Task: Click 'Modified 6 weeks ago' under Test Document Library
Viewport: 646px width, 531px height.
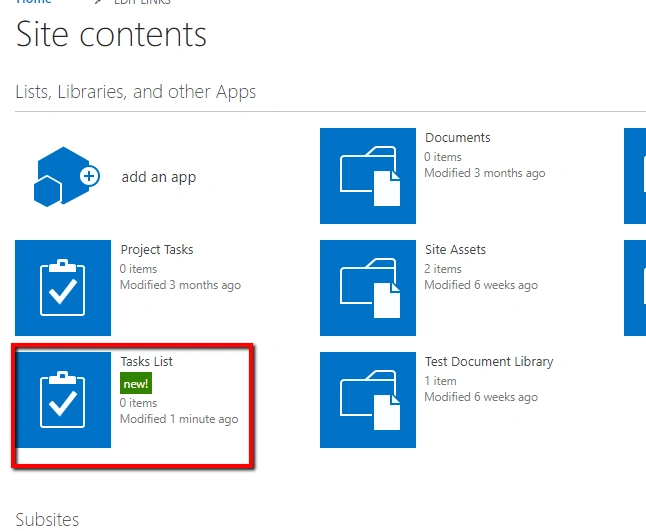Action: (481, 397)
